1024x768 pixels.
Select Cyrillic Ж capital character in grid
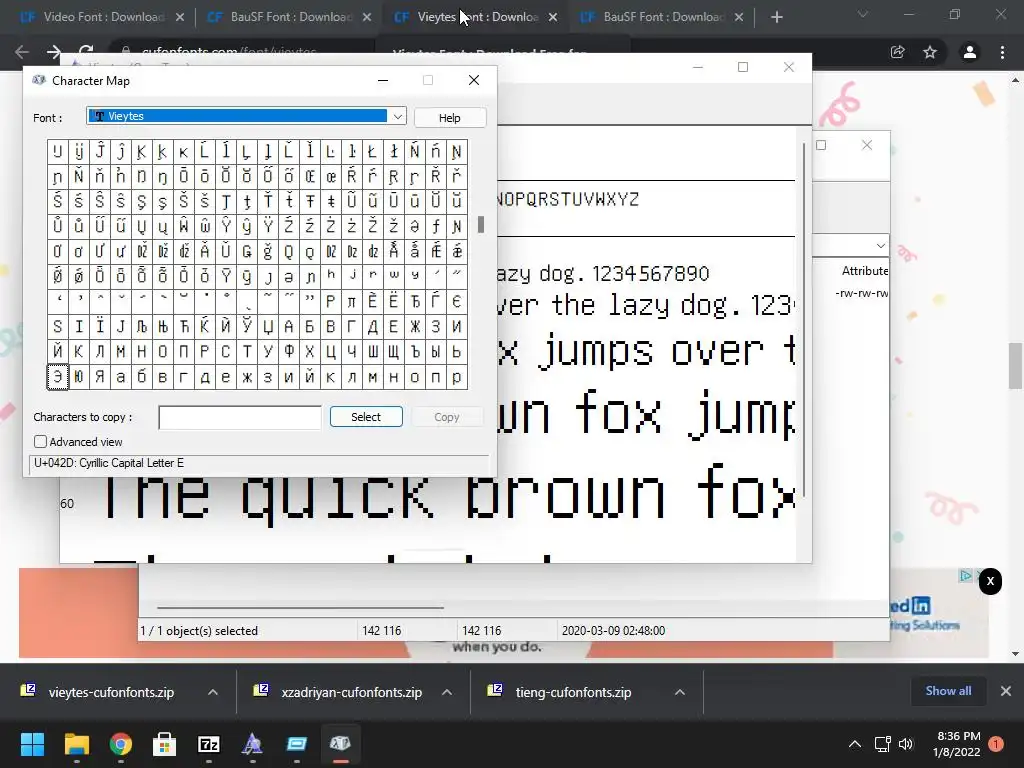(414, 327)
